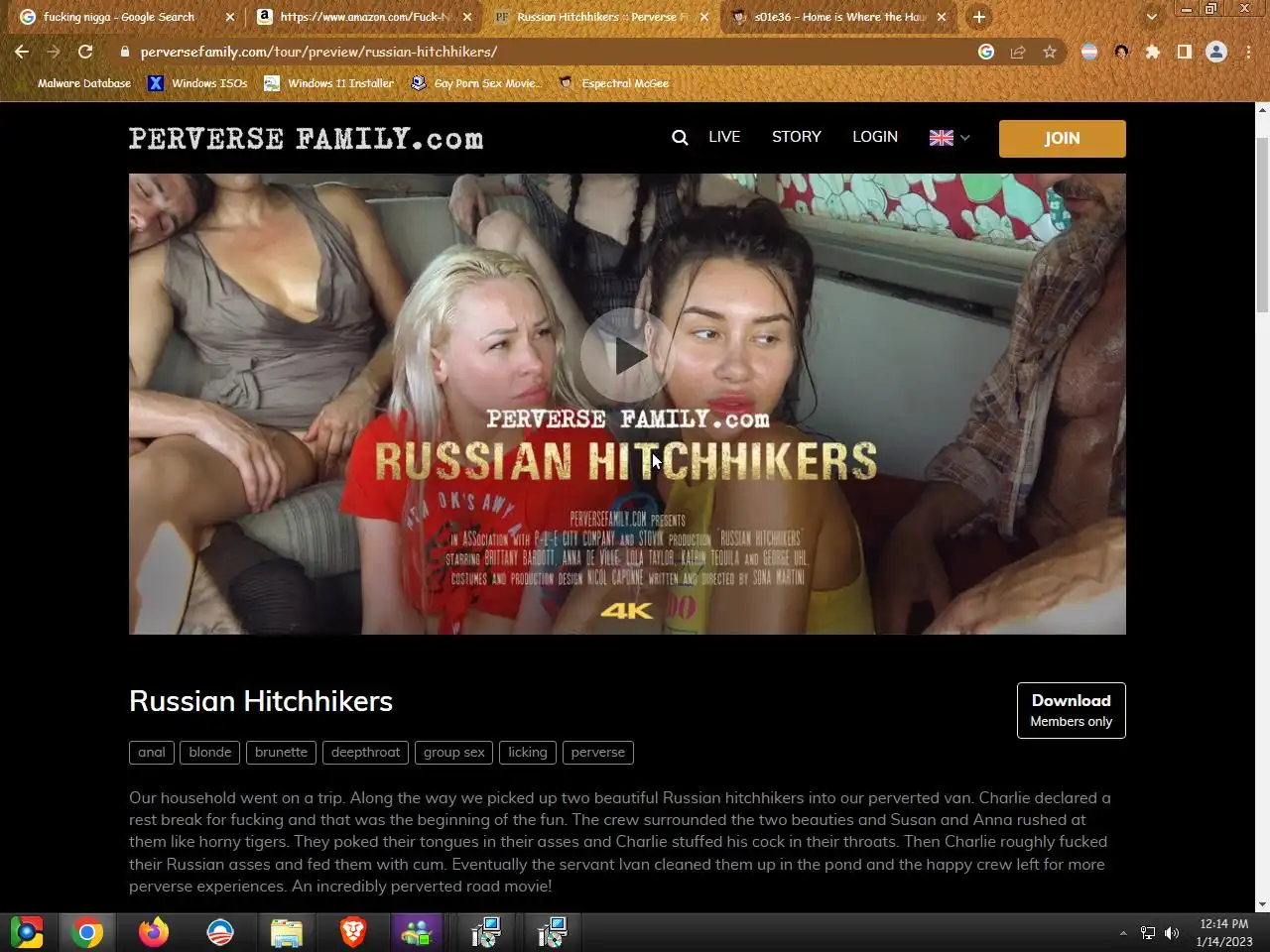Screen dimensions: 1270x952
Task: Click the Google icon in the address bar
Action: (985, 52)
